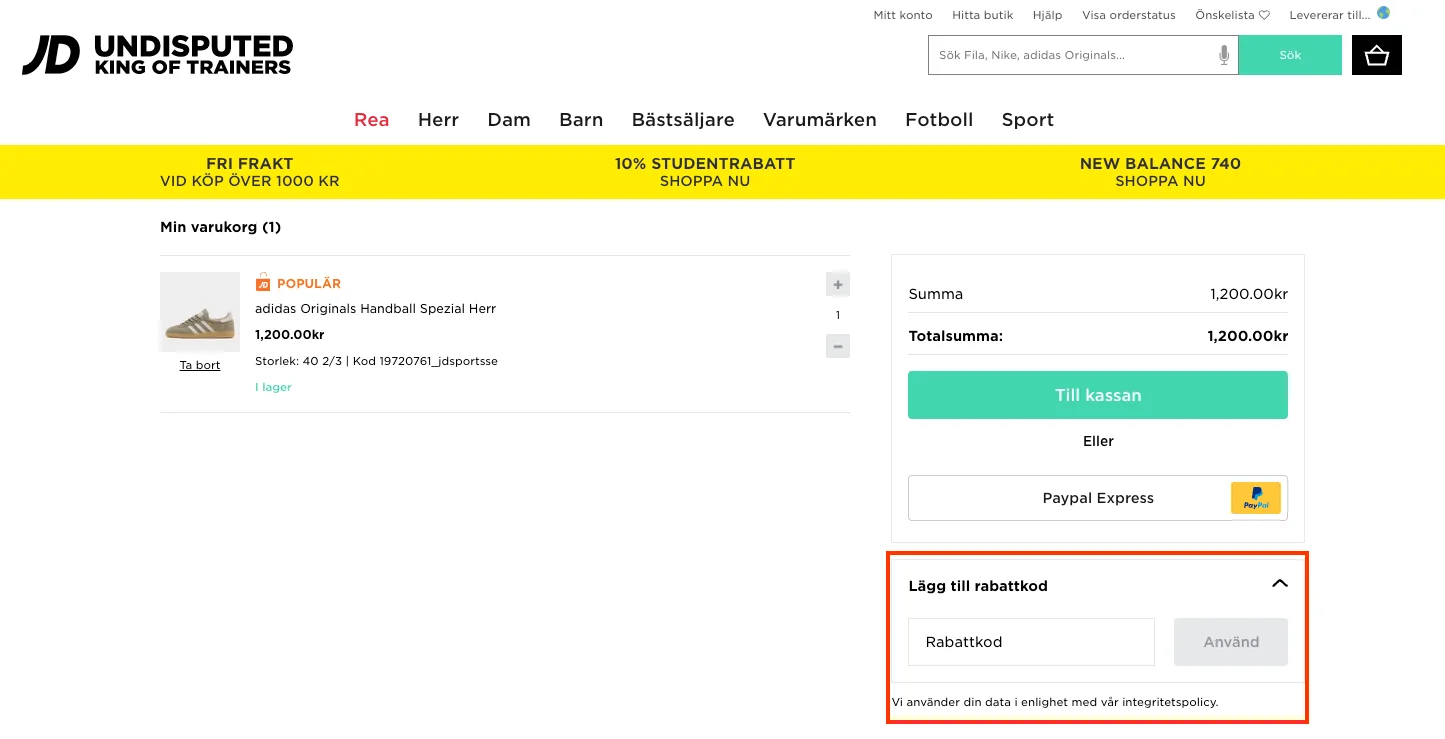
Task: Open the adidas Handball Spezial product thumbnail
Action: click(199, 311)
